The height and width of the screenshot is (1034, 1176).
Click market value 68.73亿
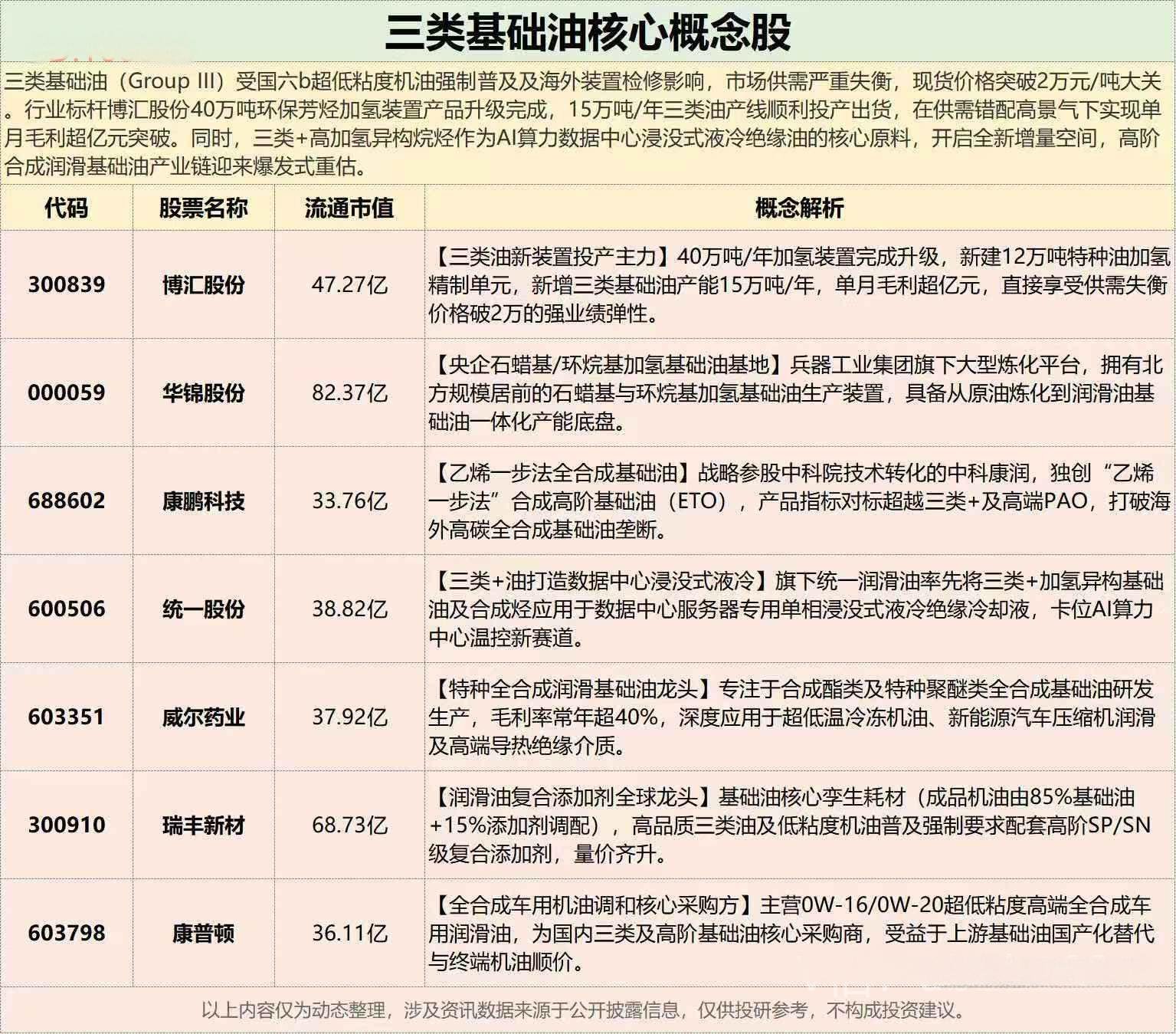click(349, 825)
